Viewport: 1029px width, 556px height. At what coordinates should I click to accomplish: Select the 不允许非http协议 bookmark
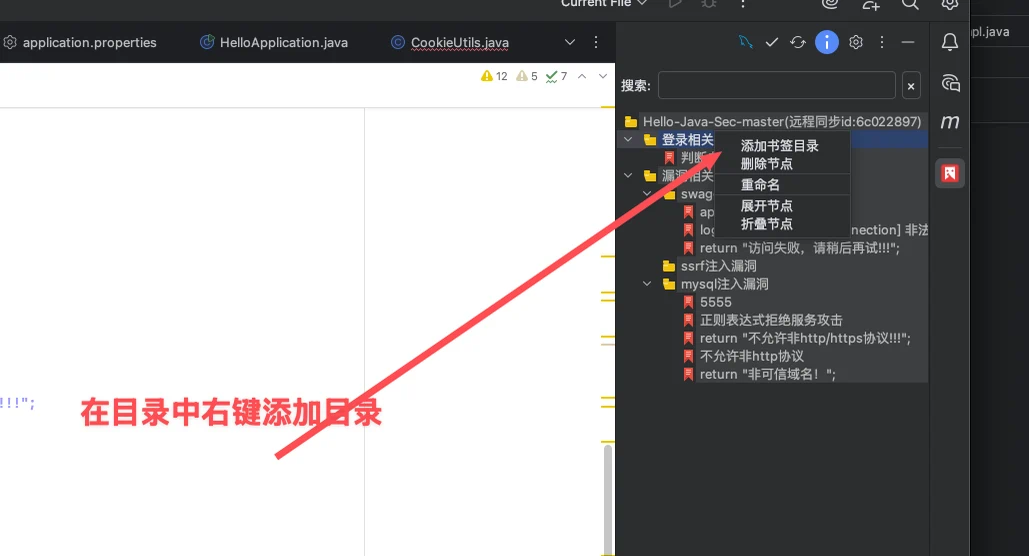(743, 356)
